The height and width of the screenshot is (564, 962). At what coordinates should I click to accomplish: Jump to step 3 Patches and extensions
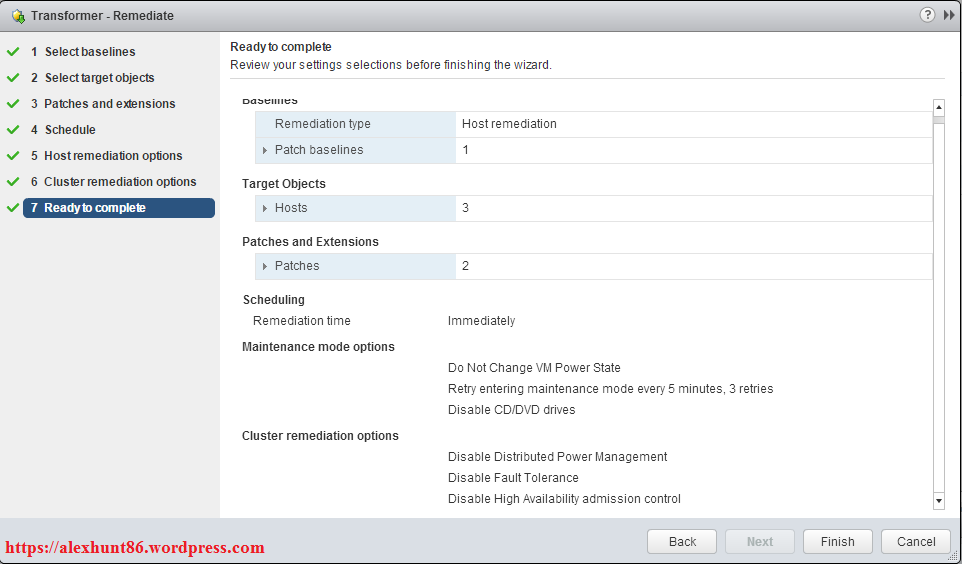click(109, 104)
